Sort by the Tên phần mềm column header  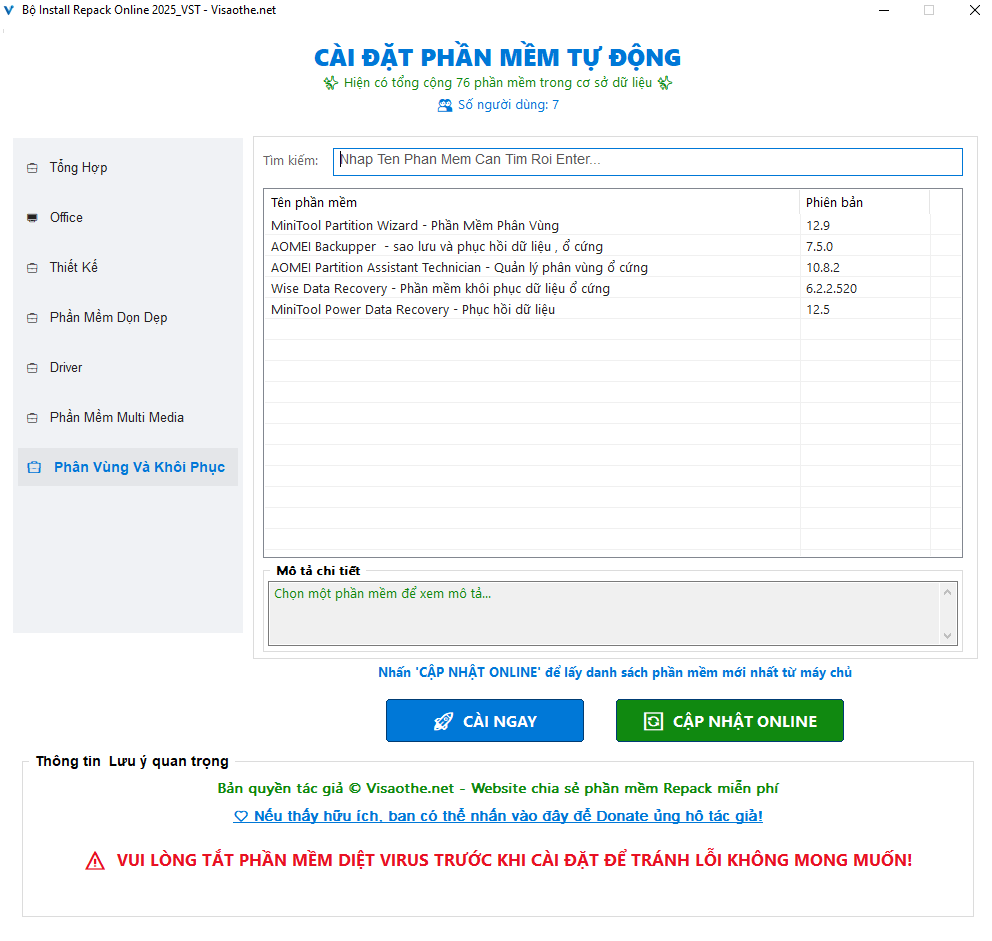(x=531, y=203)
